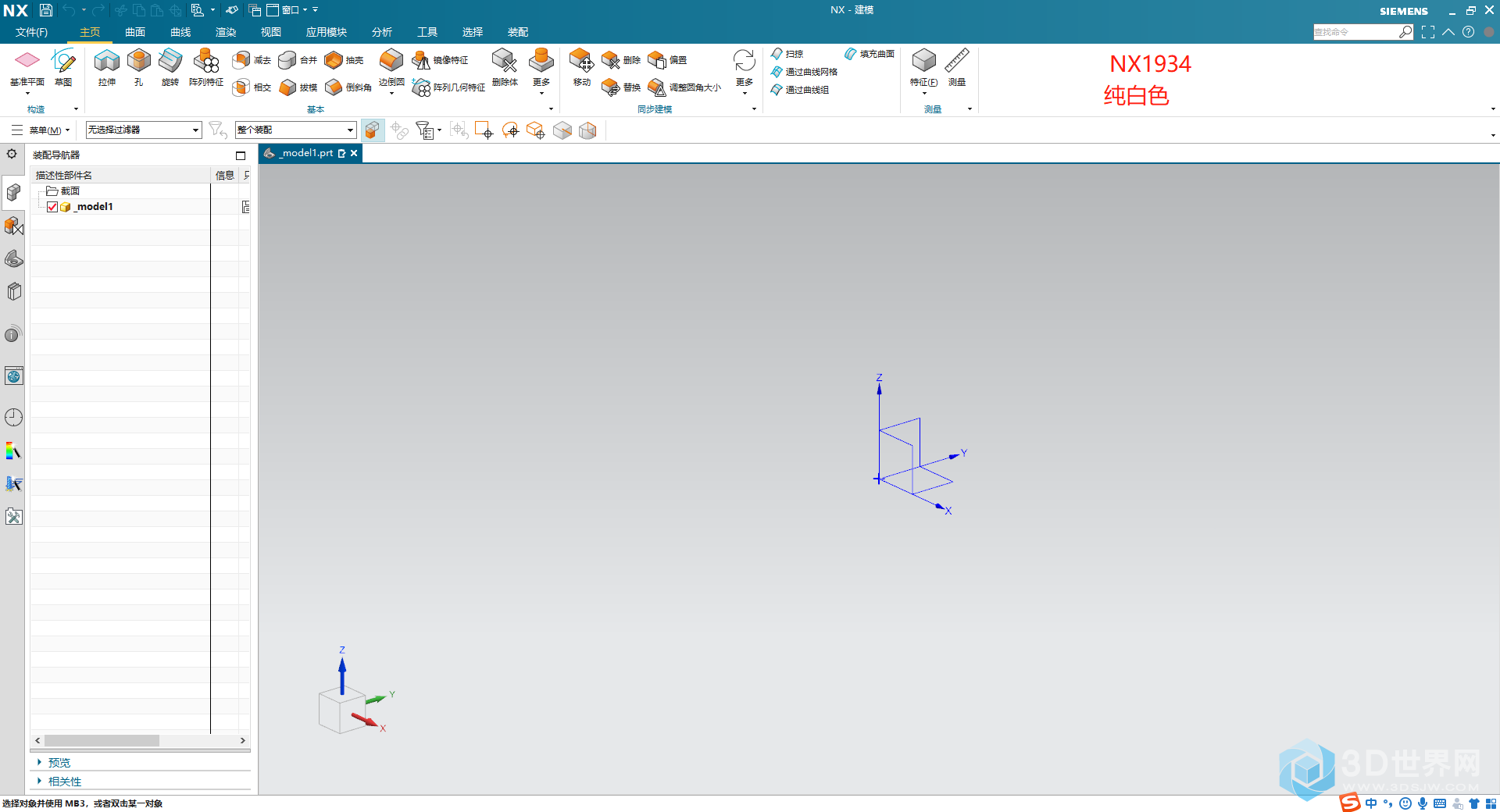The image size is (1500, 812).
Task: Select the 抽壳 shell tool
Action: [x=344, y=60]
